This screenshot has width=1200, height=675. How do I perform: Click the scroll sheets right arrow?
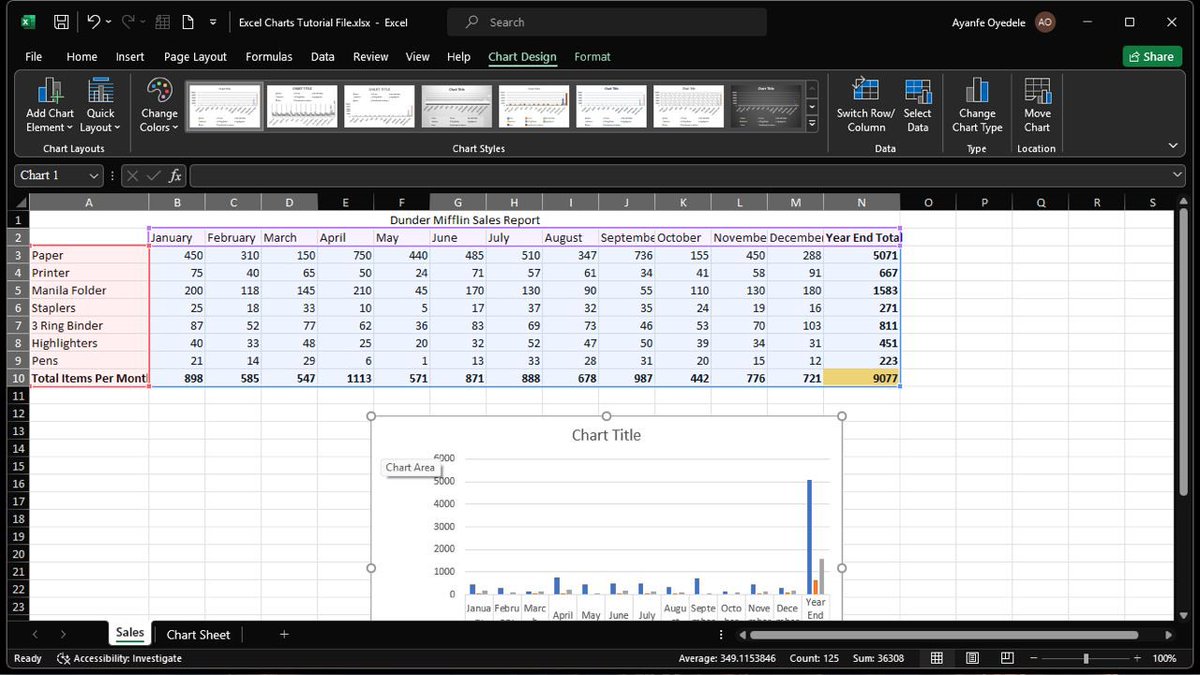[63, 634]
